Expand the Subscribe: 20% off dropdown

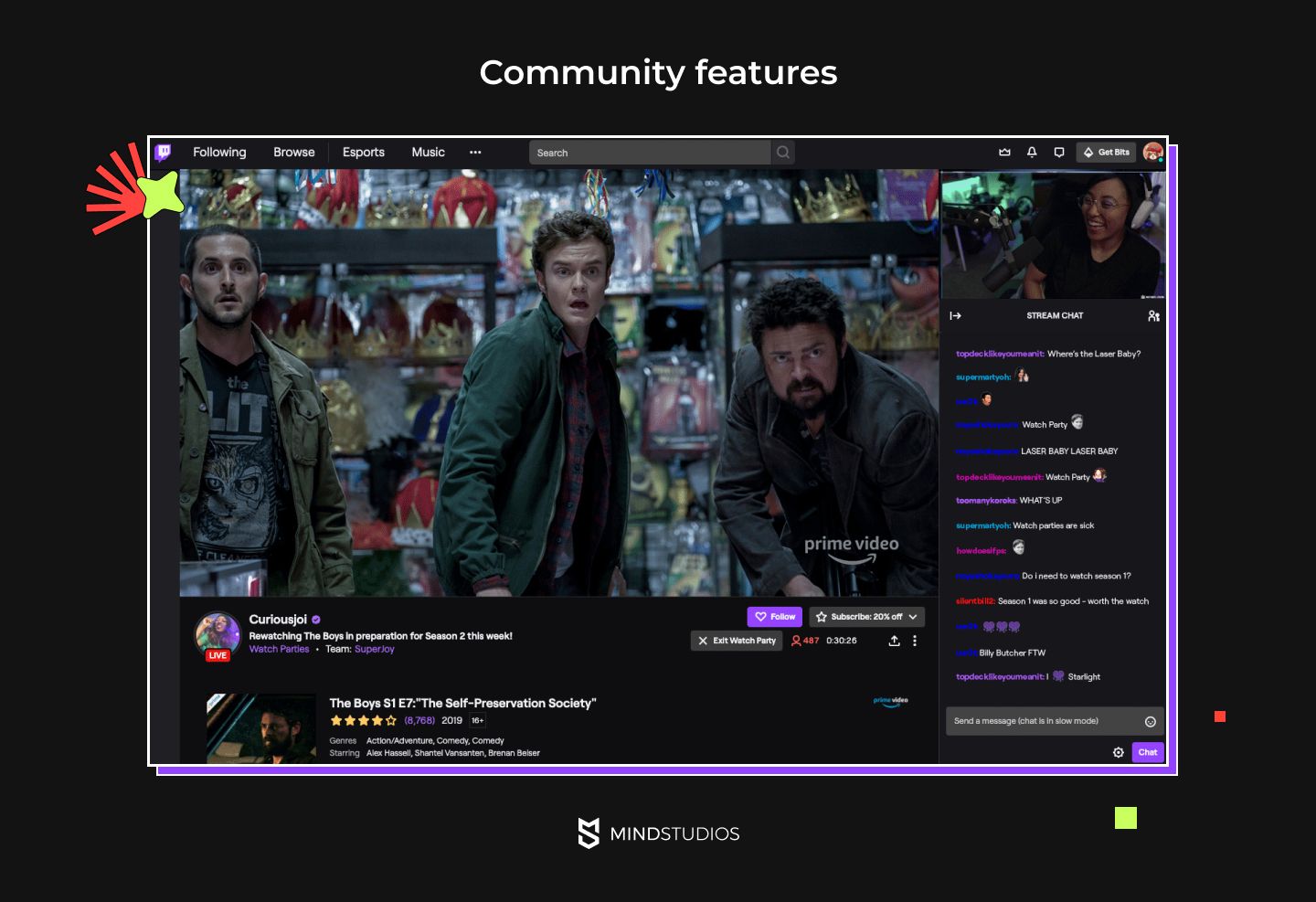867,617
